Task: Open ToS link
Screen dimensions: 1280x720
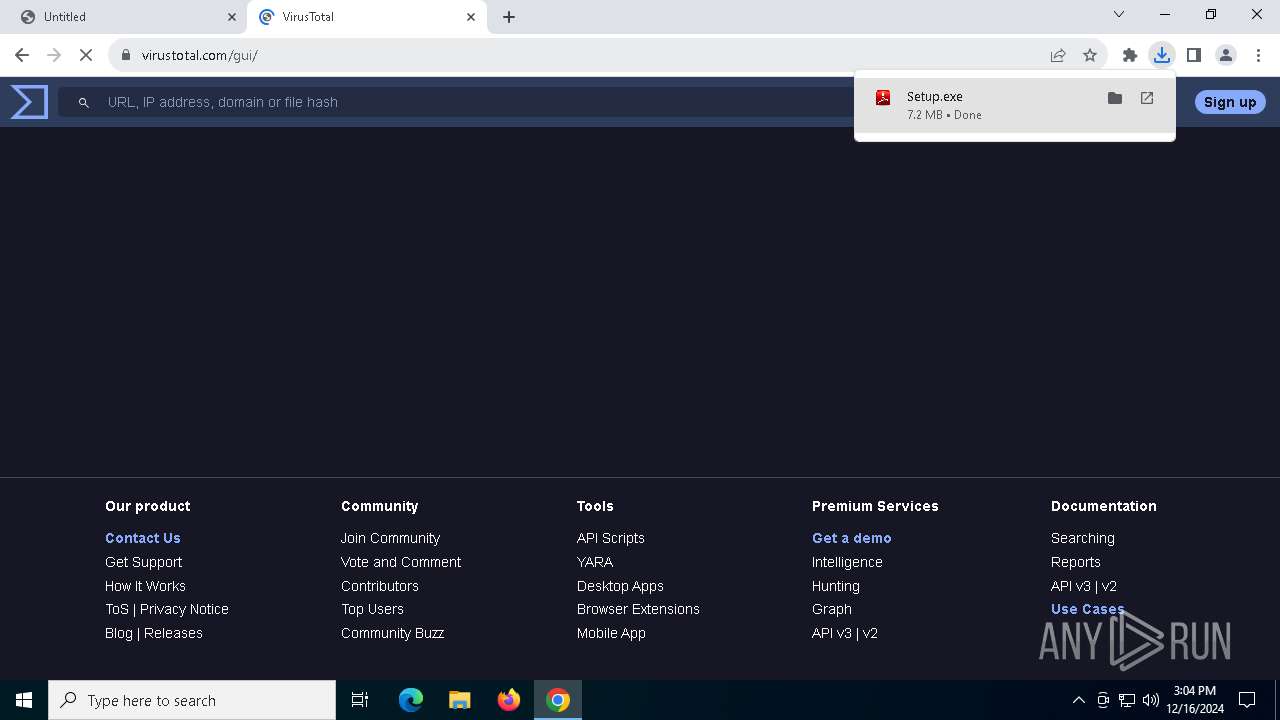Action: point(117,609)
